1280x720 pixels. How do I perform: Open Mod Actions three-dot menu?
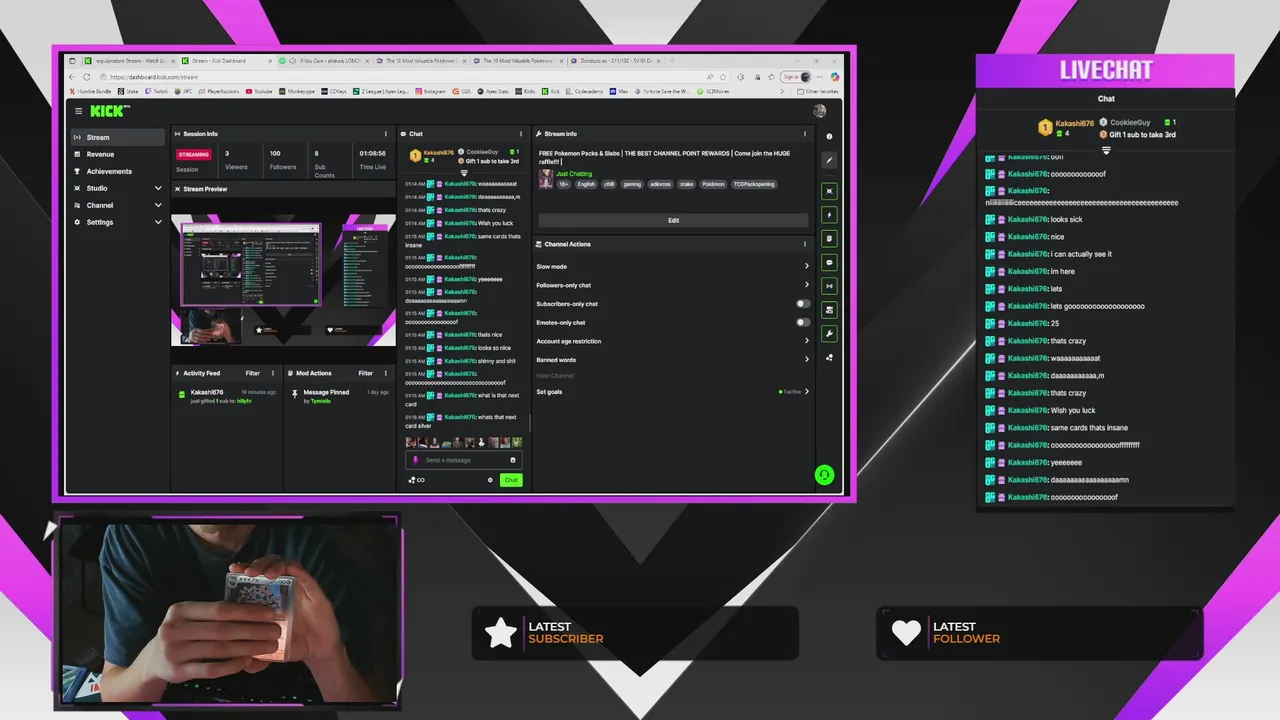pyautogui.click(x=386, y=373)
